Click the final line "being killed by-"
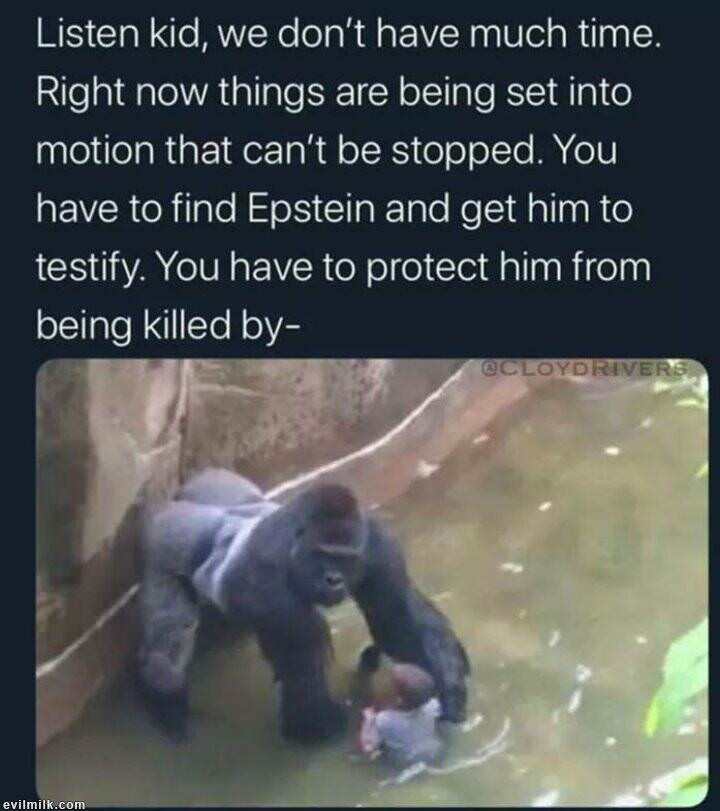Image resolution: width=720 pixels, height=811 pixels. (x=168, y=326)
